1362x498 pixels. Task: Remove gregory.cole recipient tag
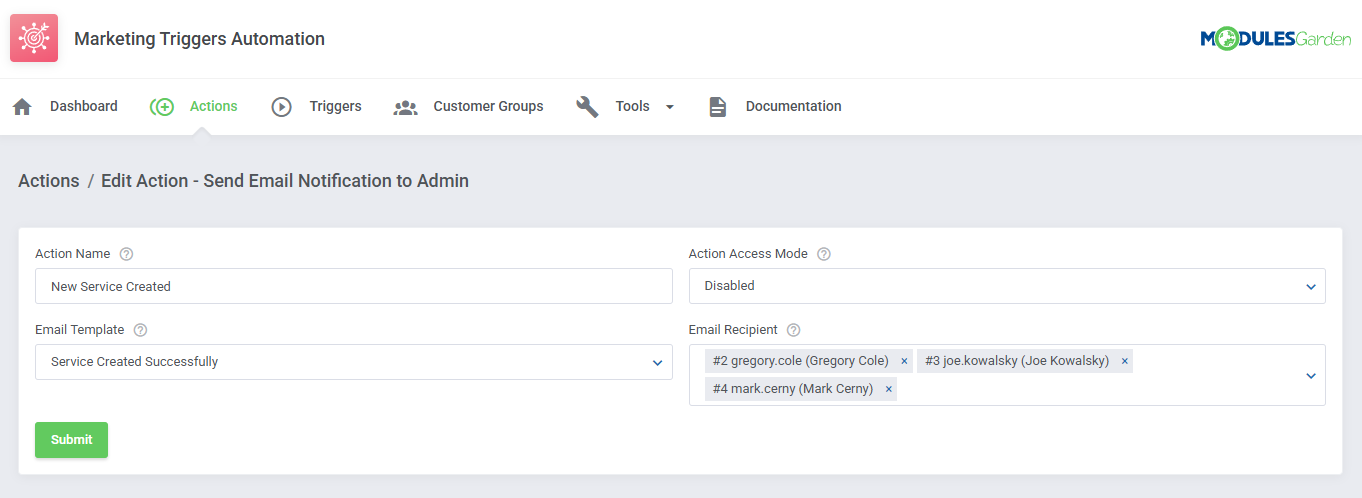click(x=904, y=361)
